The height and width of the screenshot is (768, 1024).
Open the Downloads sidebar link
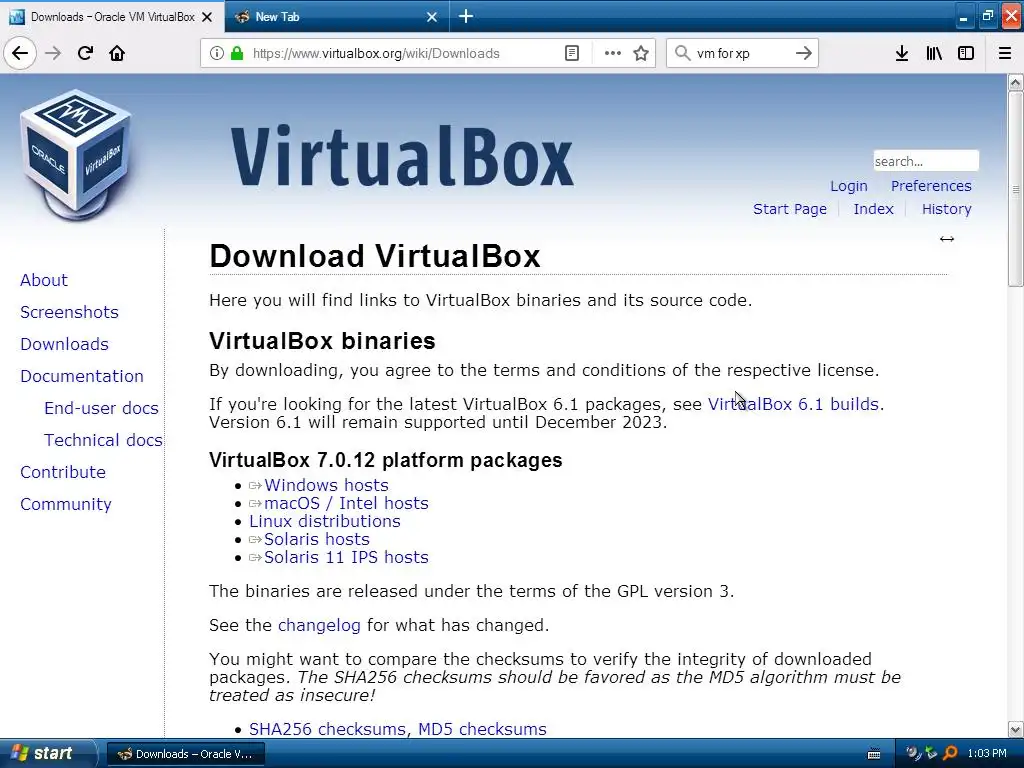coord(64,344)
